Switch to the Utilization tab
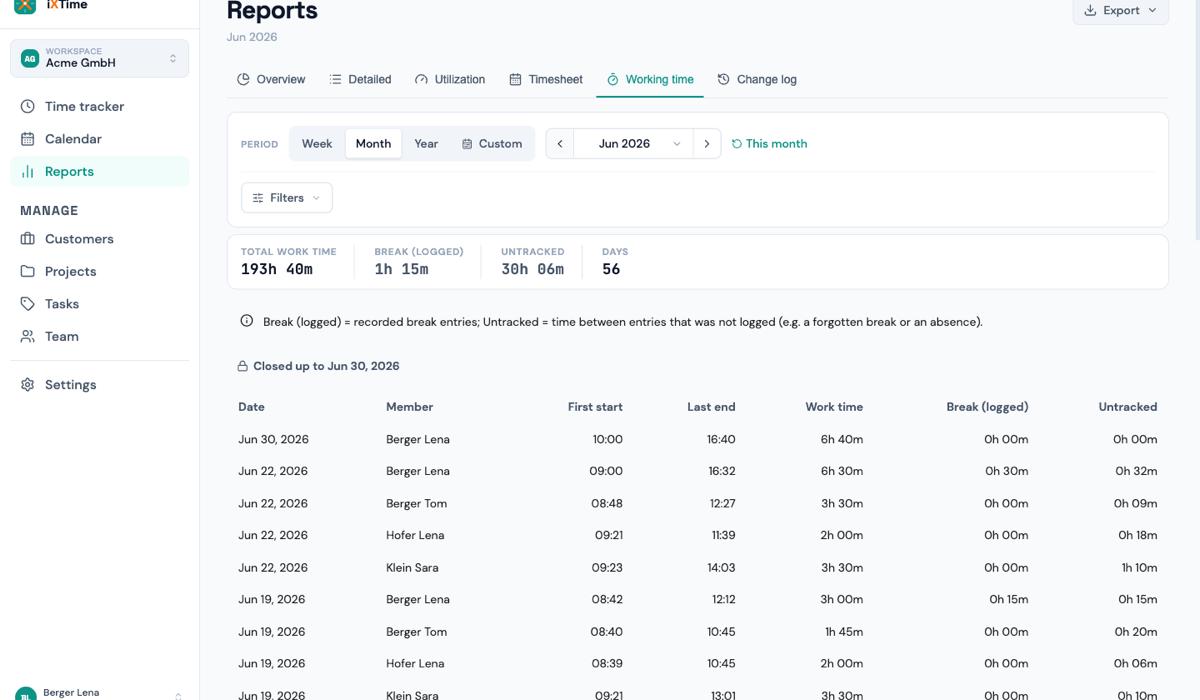 tap(450, 79)
